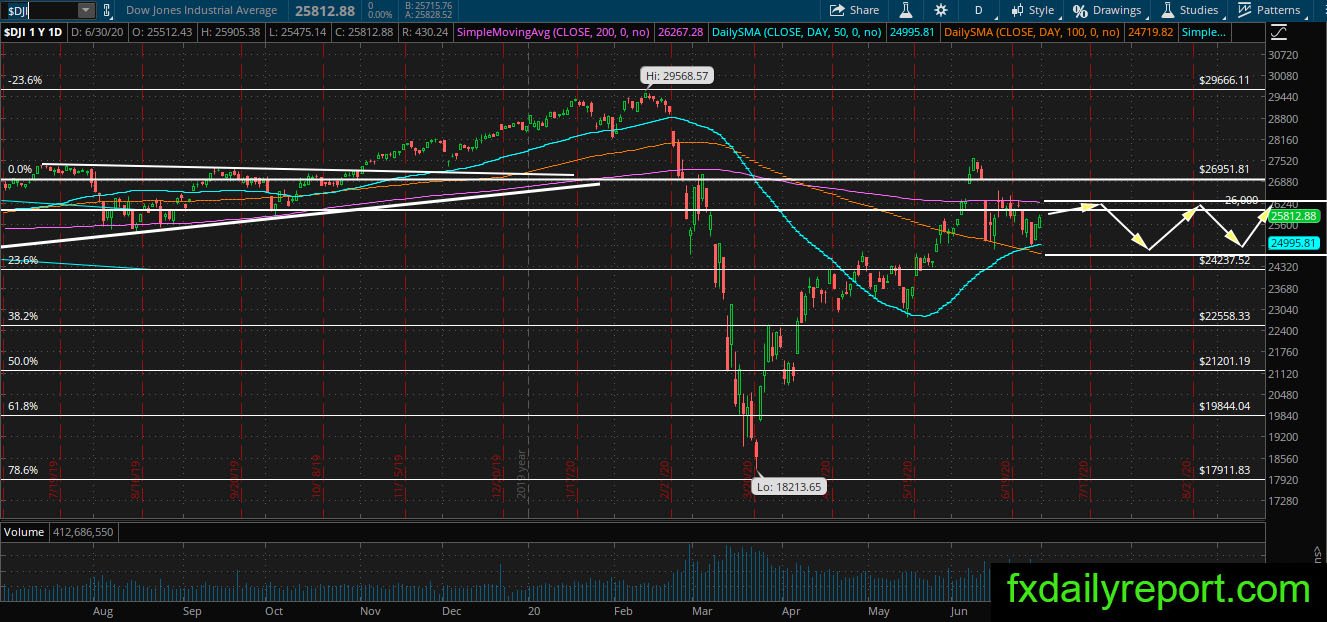This screenshot has width=1327, height=622.
Task: Open the Edit Studies flask icon
Action: 905,10
